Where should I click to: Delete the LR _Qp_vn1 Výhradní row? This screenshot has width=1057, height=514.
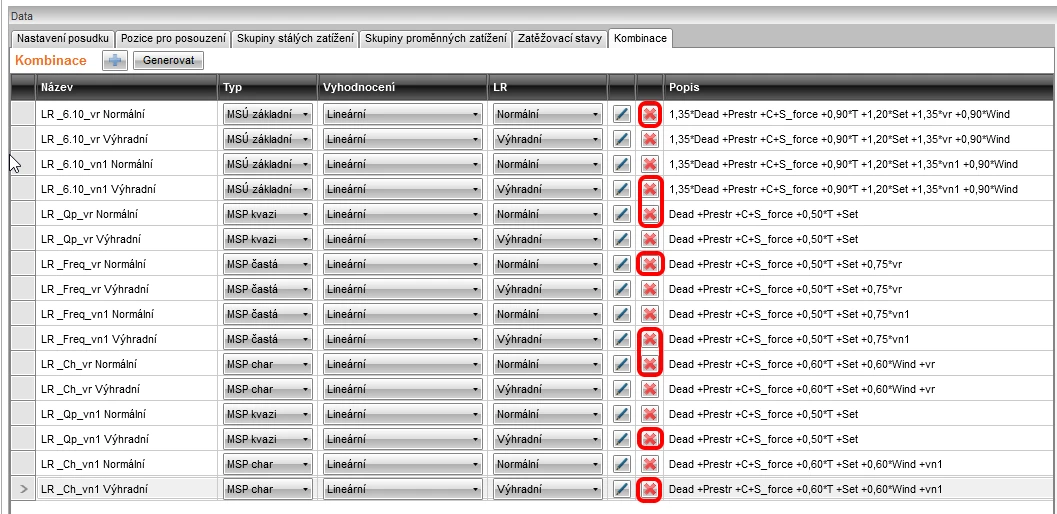coord(650,439)
